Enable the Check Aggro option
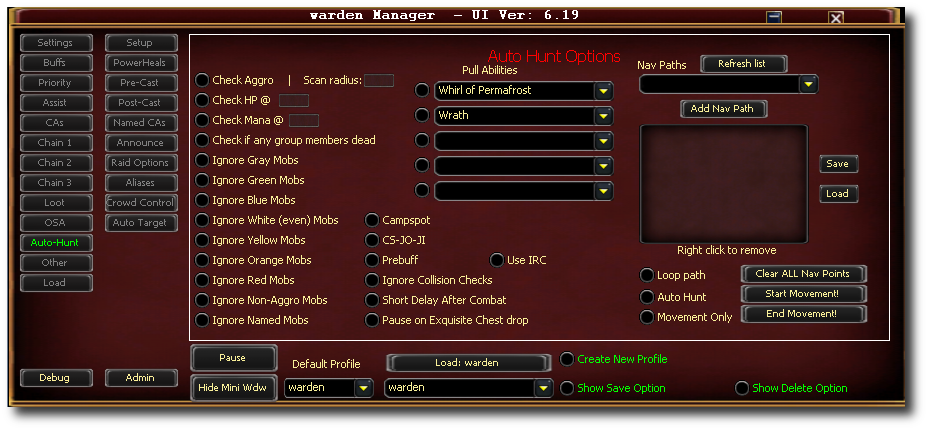928x430 pixels. coord(202,80)
